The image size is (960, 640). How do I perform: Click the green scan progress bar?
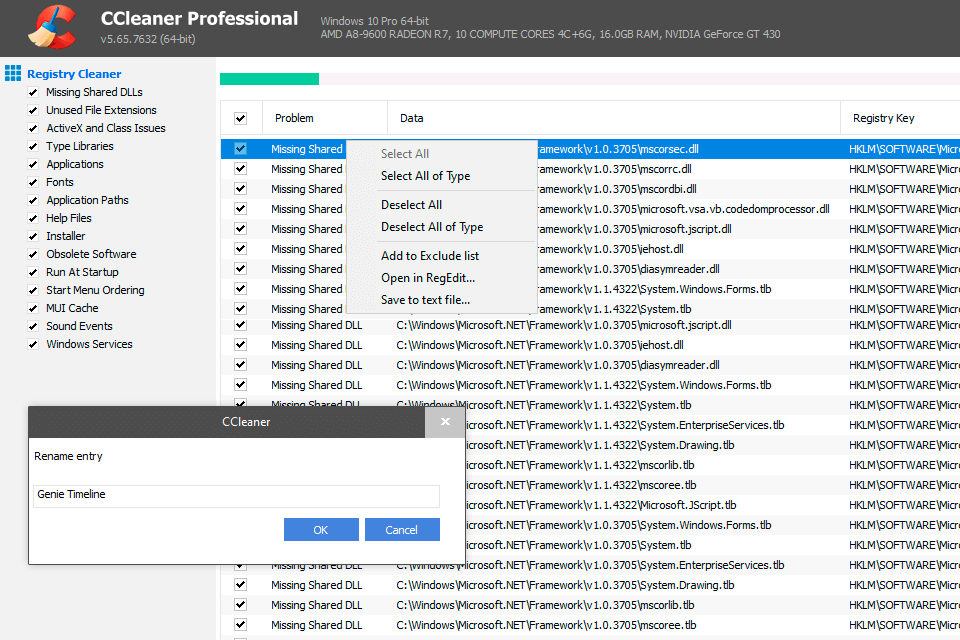(269, 79)
